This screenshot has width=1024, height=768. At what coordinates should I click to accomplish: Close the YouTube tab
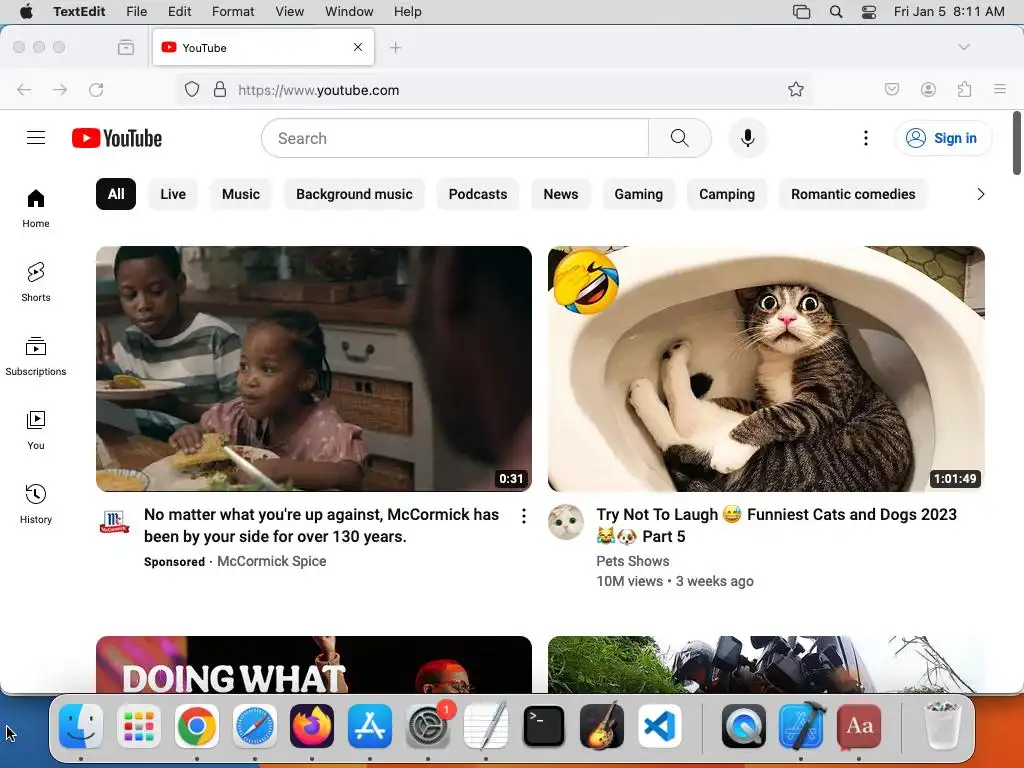click(358, 47)
